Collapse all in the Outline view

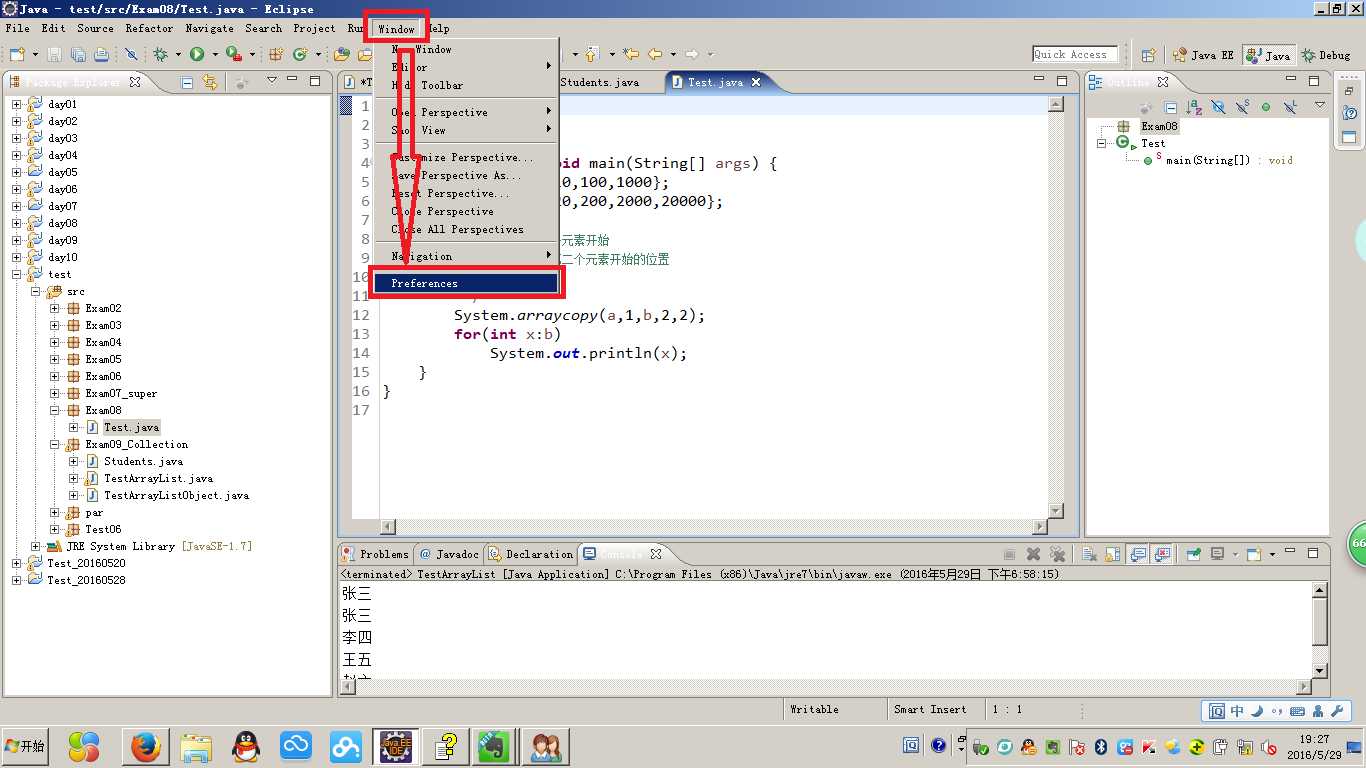[1171, 107]
